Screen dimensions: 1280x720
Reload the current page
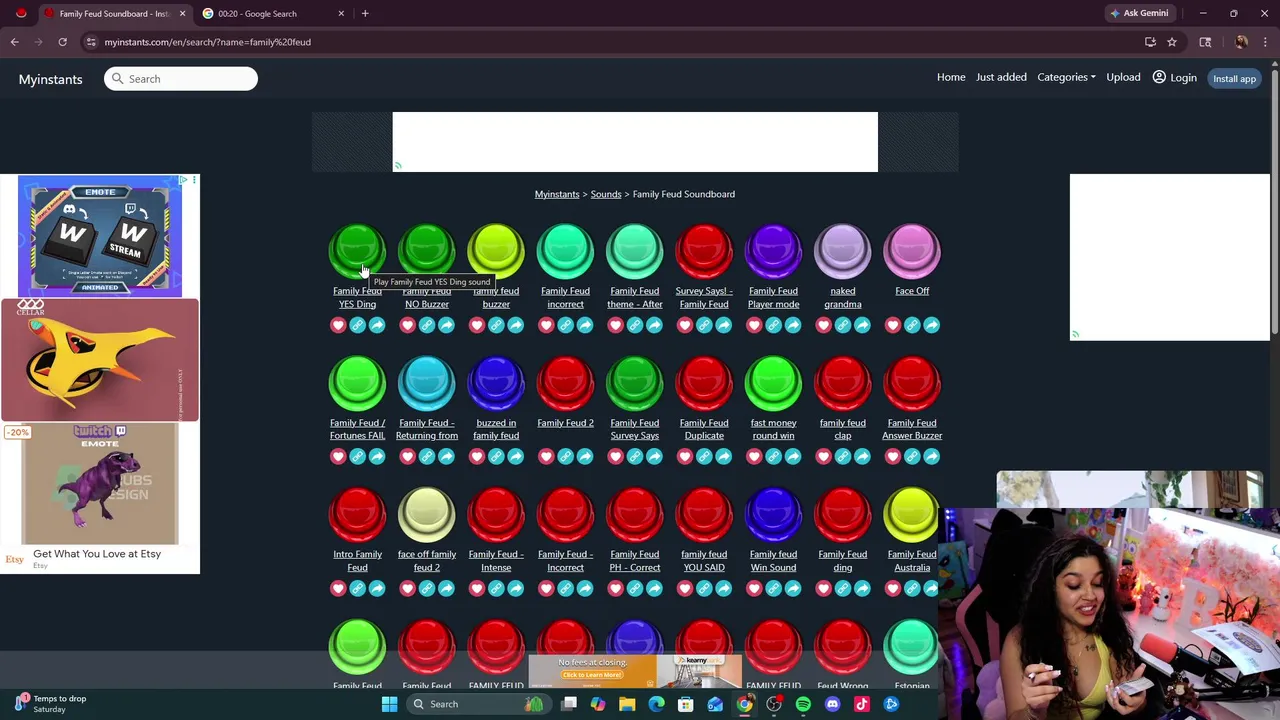tap(62, 42)
